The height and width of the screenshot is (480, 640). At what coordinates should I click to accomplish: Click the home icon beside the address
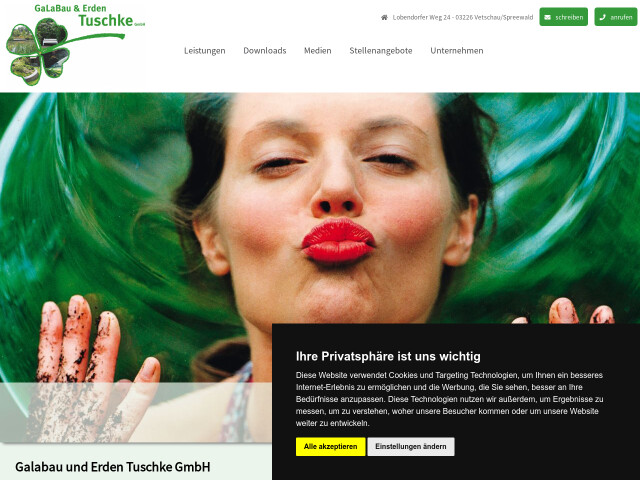384,18
